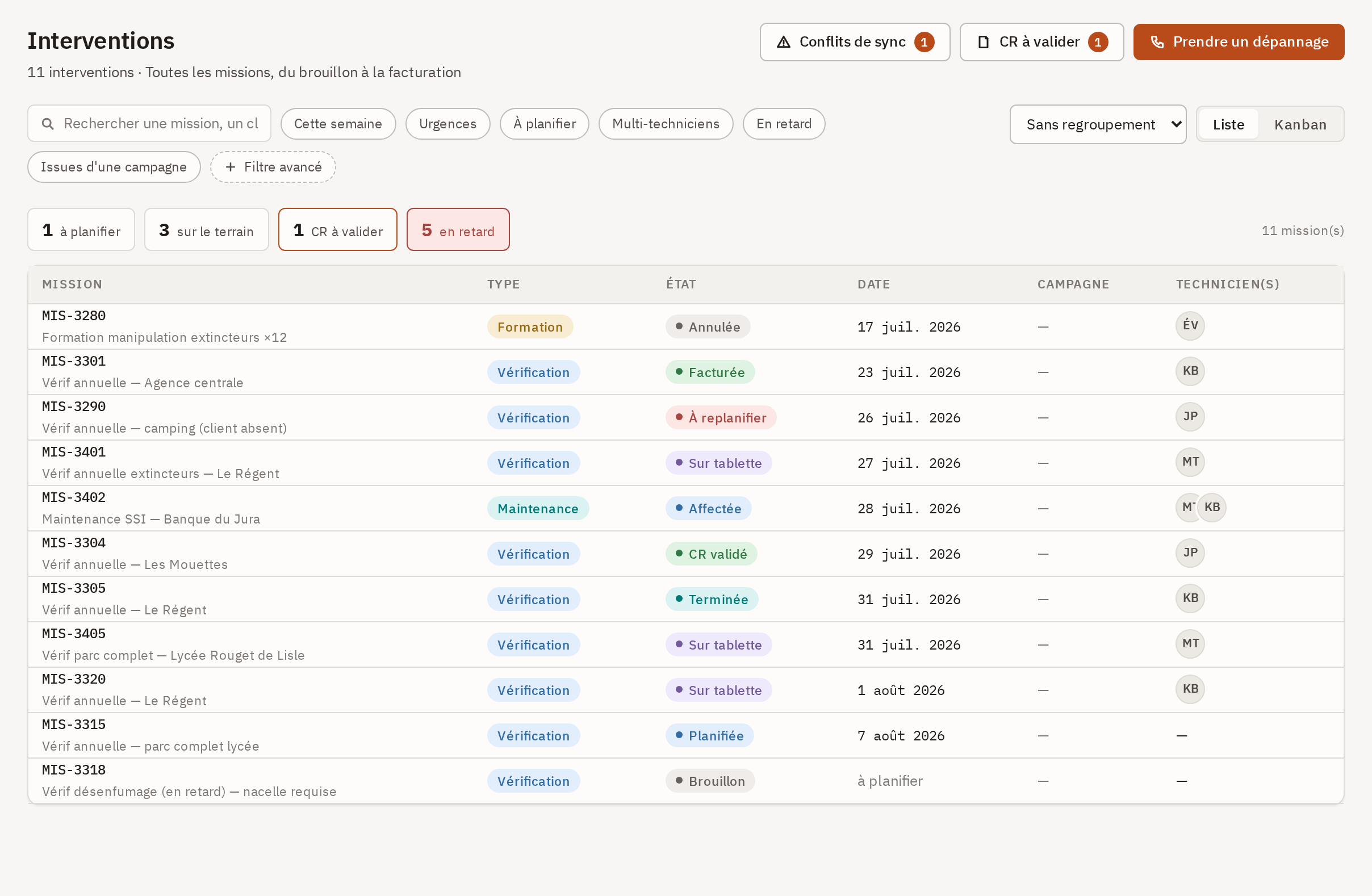Screen dimensions: 1372x896
Task: Click the badge count on header CR à valider
Action: (x=1098, y=42)
